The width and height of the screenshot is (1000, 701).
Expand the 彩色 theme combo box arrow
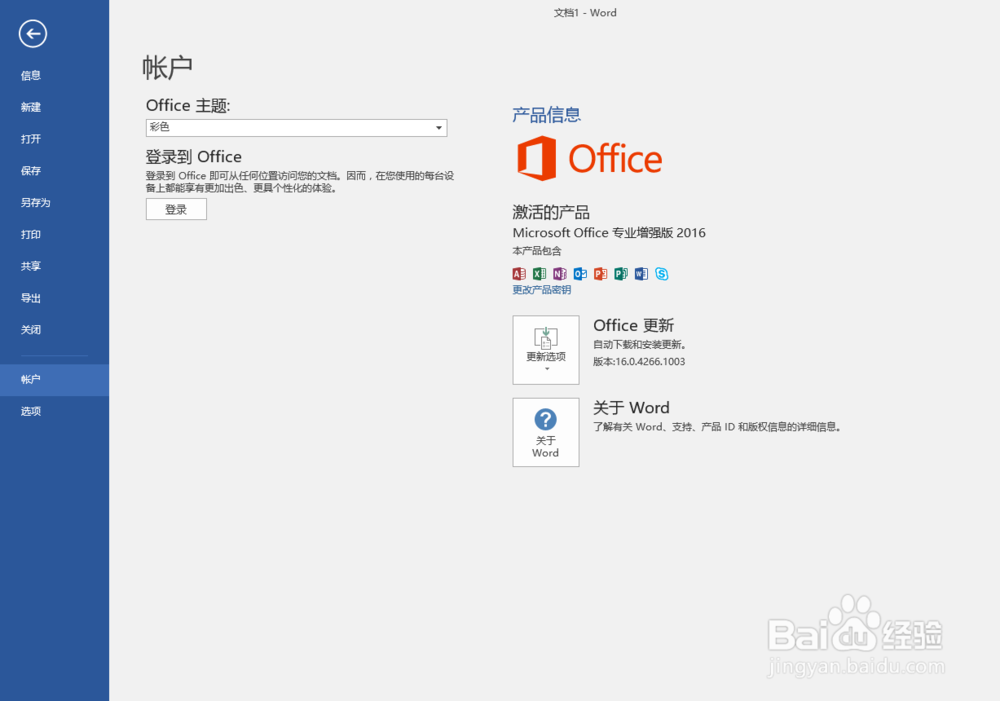(438, 127)
